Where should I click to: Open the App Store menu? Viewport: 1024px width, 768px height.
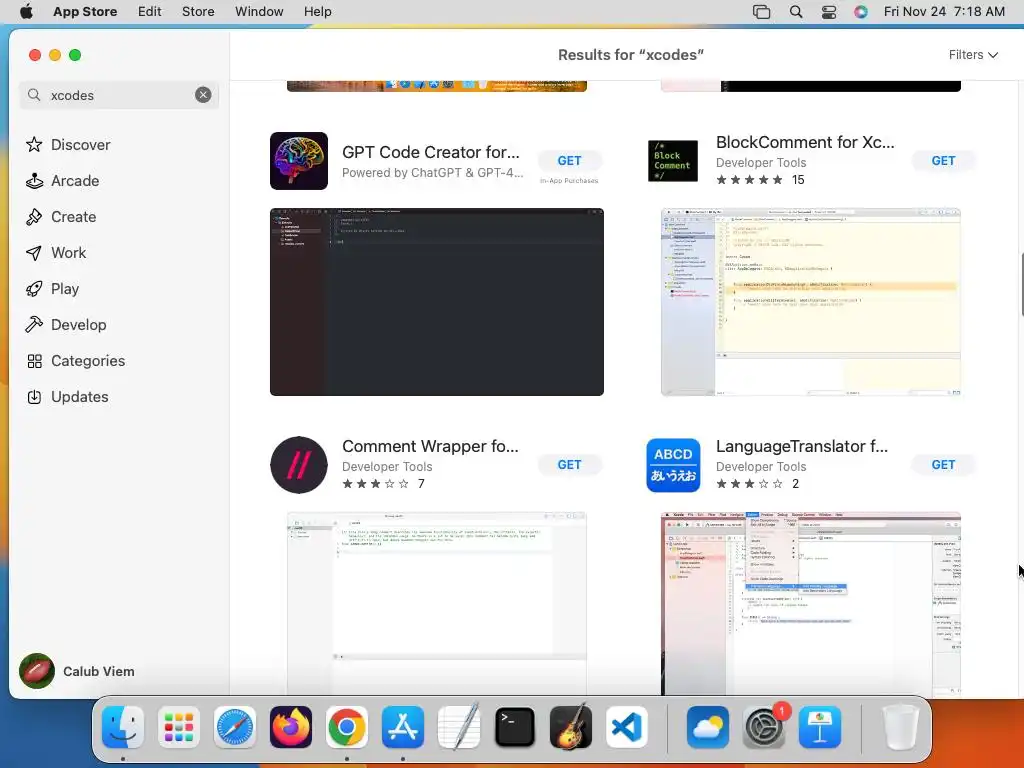[x=85, y=12]
